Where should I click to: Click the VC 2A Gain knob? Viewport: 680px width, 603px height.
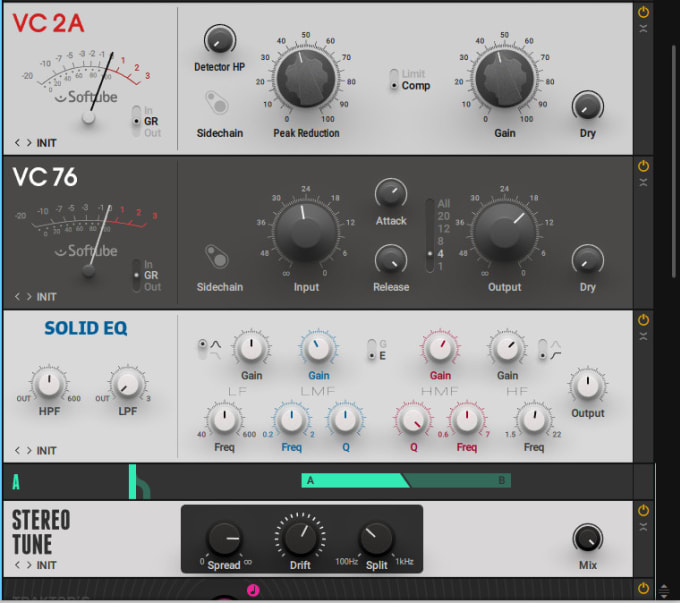coord(504,79)
